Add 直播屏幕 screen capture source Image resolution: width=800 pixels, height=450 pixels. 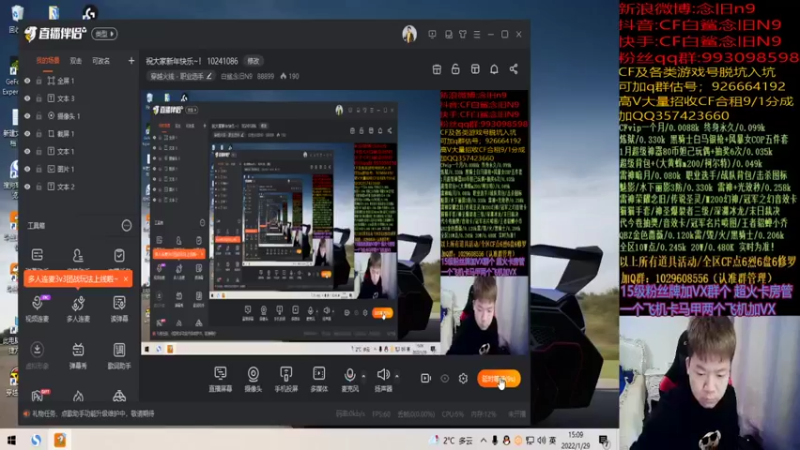220,379
